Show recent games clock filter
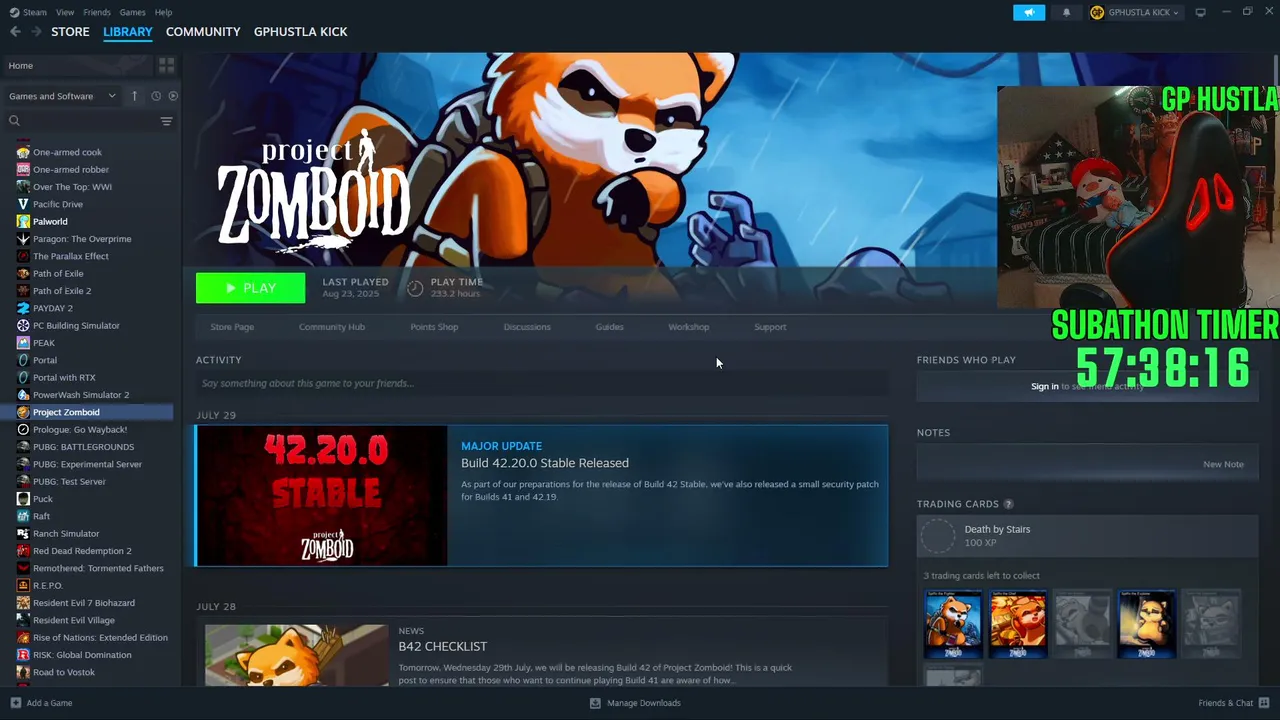 156,96
